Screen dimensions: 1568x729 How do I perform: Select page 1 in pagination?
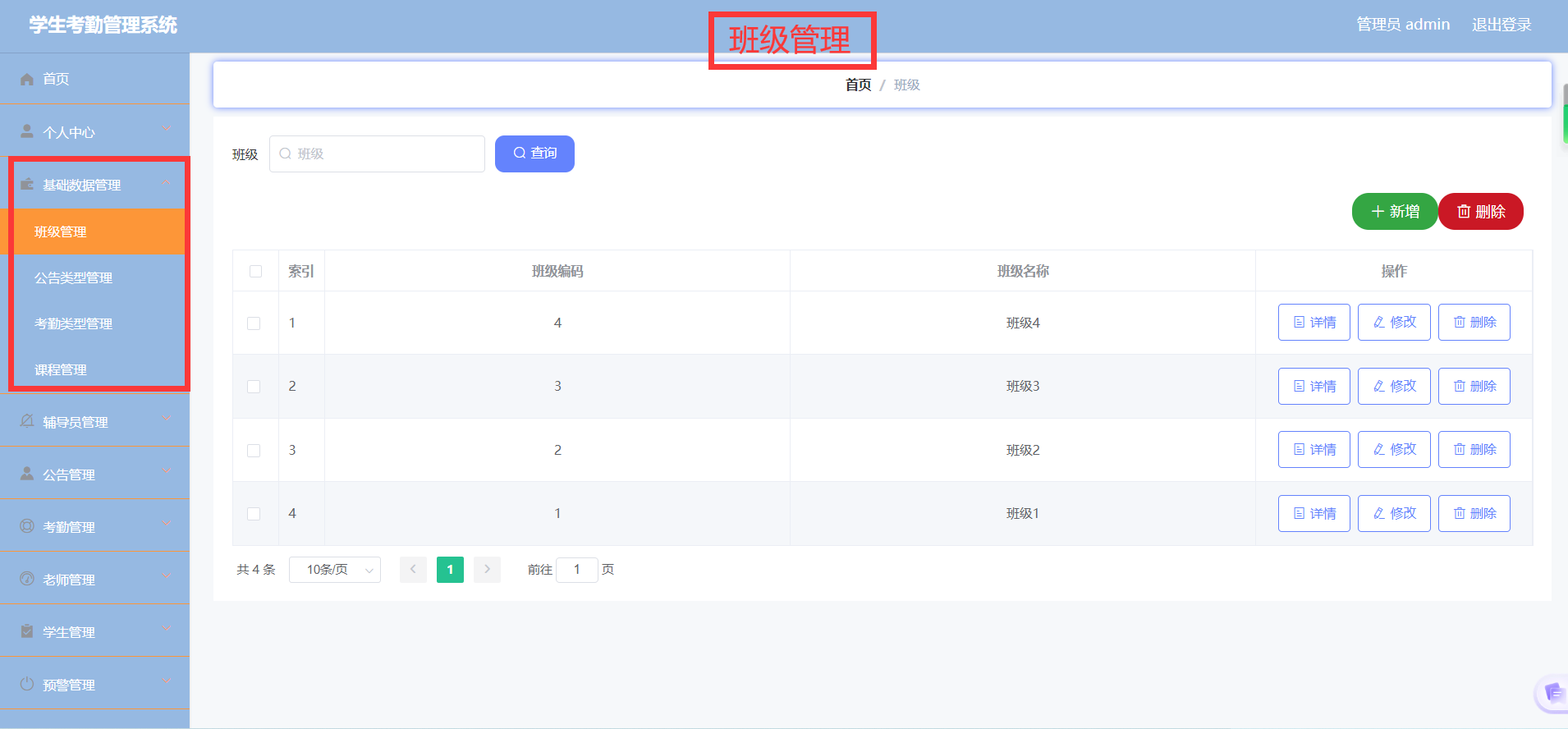pyautogui.click(x=450, y=570)
